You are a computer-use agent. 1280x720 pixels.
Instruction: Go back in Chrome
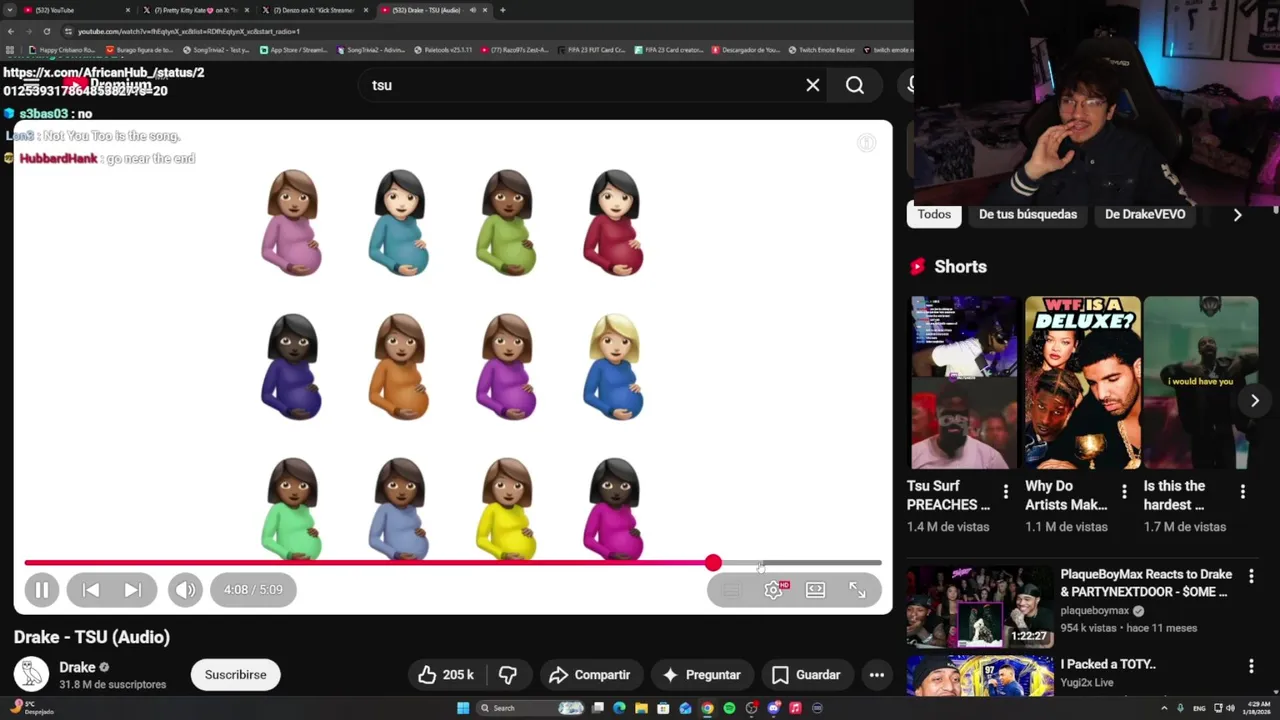tap(10, 31)
